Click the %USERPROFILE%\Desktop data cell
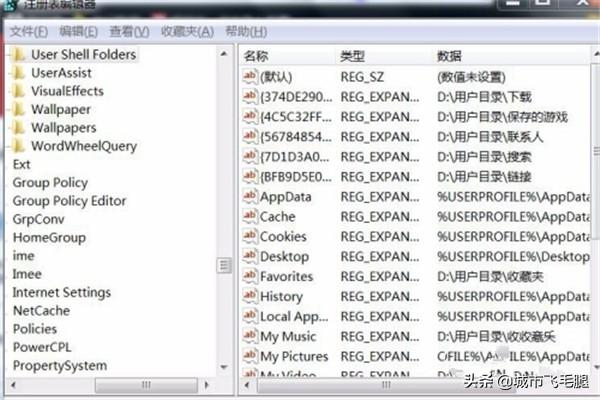Screen dimensions: 600x400 point(513,256)
